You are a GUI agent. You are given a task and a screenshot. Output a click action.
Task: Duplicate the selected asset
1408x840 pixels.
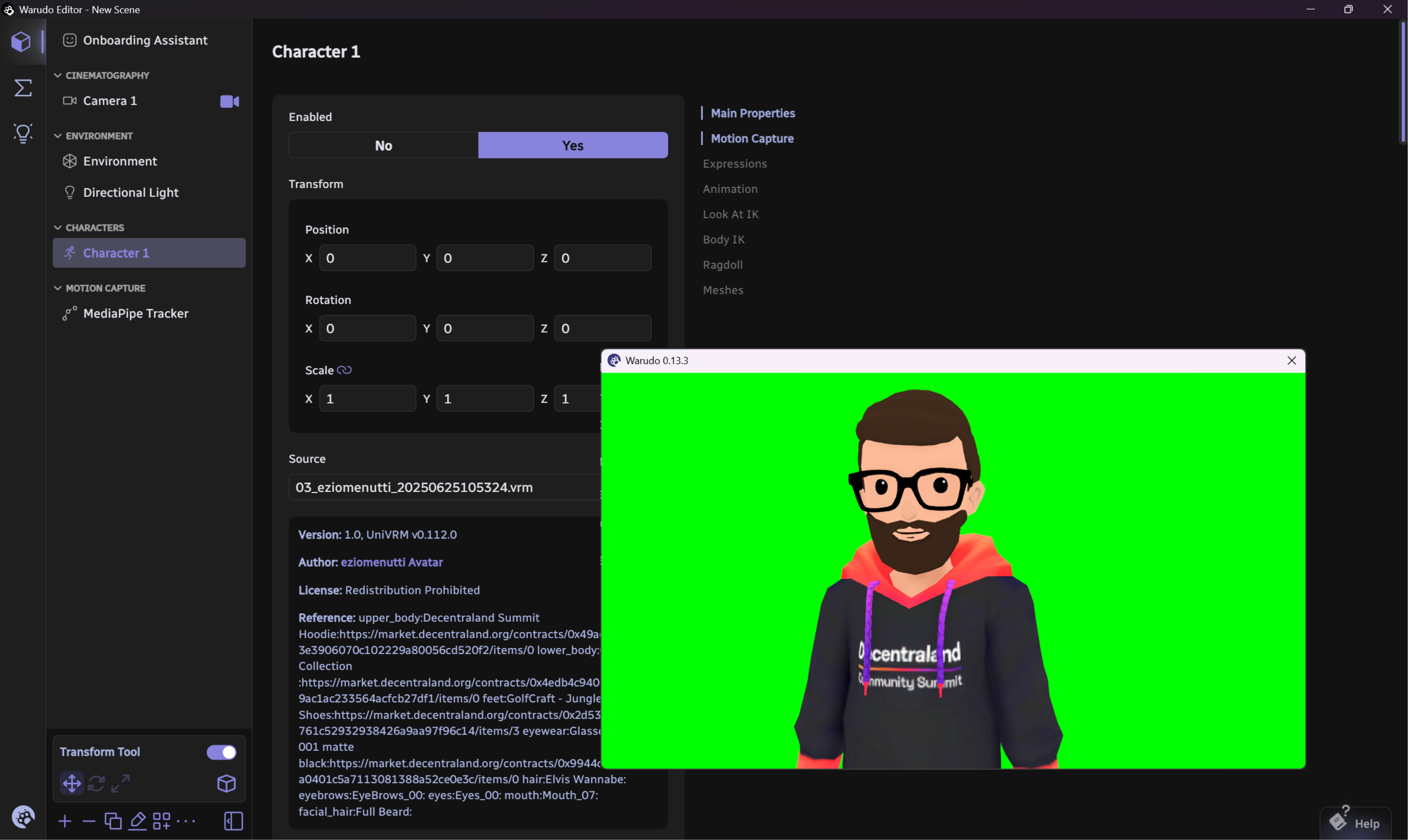click(113, 821)
